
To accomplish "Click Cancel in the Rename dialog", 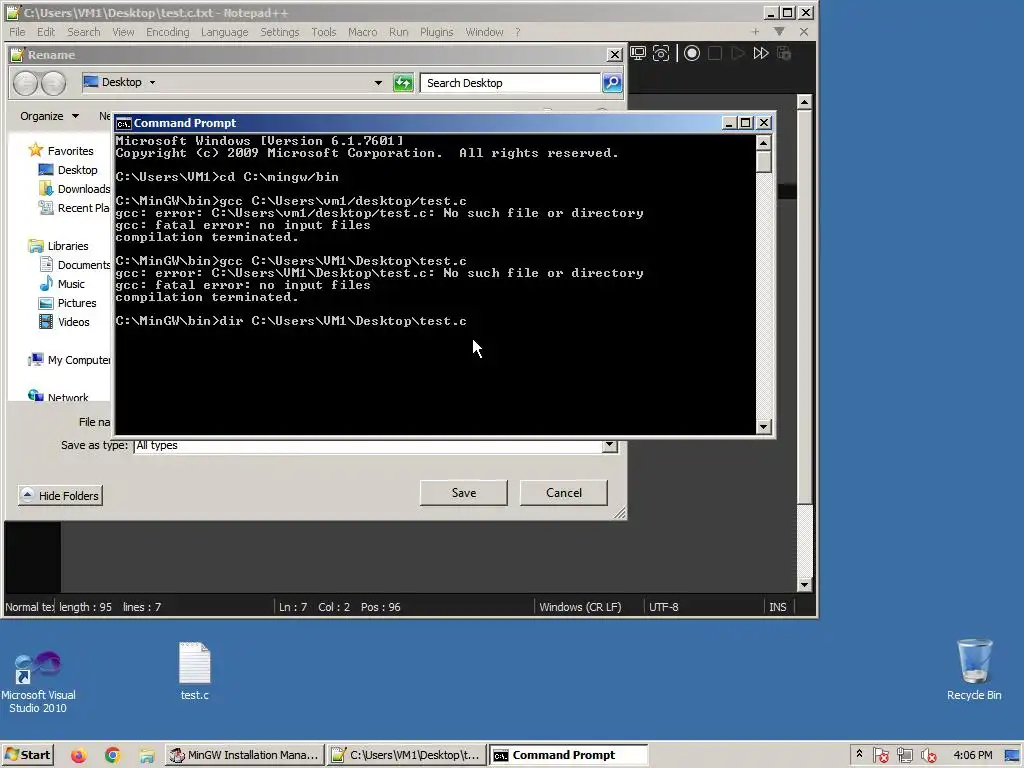I will pyautogui.click(x=564, y=493).
